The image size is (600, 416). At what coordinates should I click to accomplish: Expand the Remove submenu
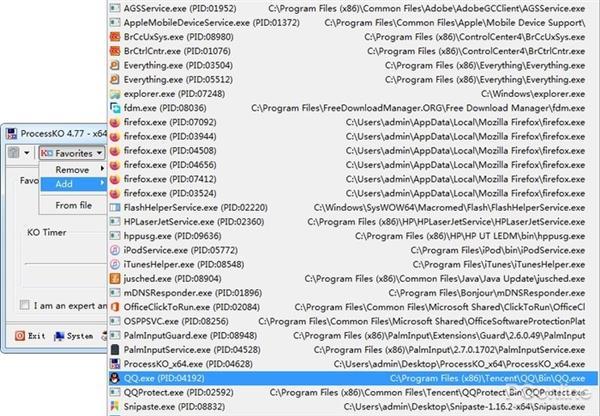[73, 170]
